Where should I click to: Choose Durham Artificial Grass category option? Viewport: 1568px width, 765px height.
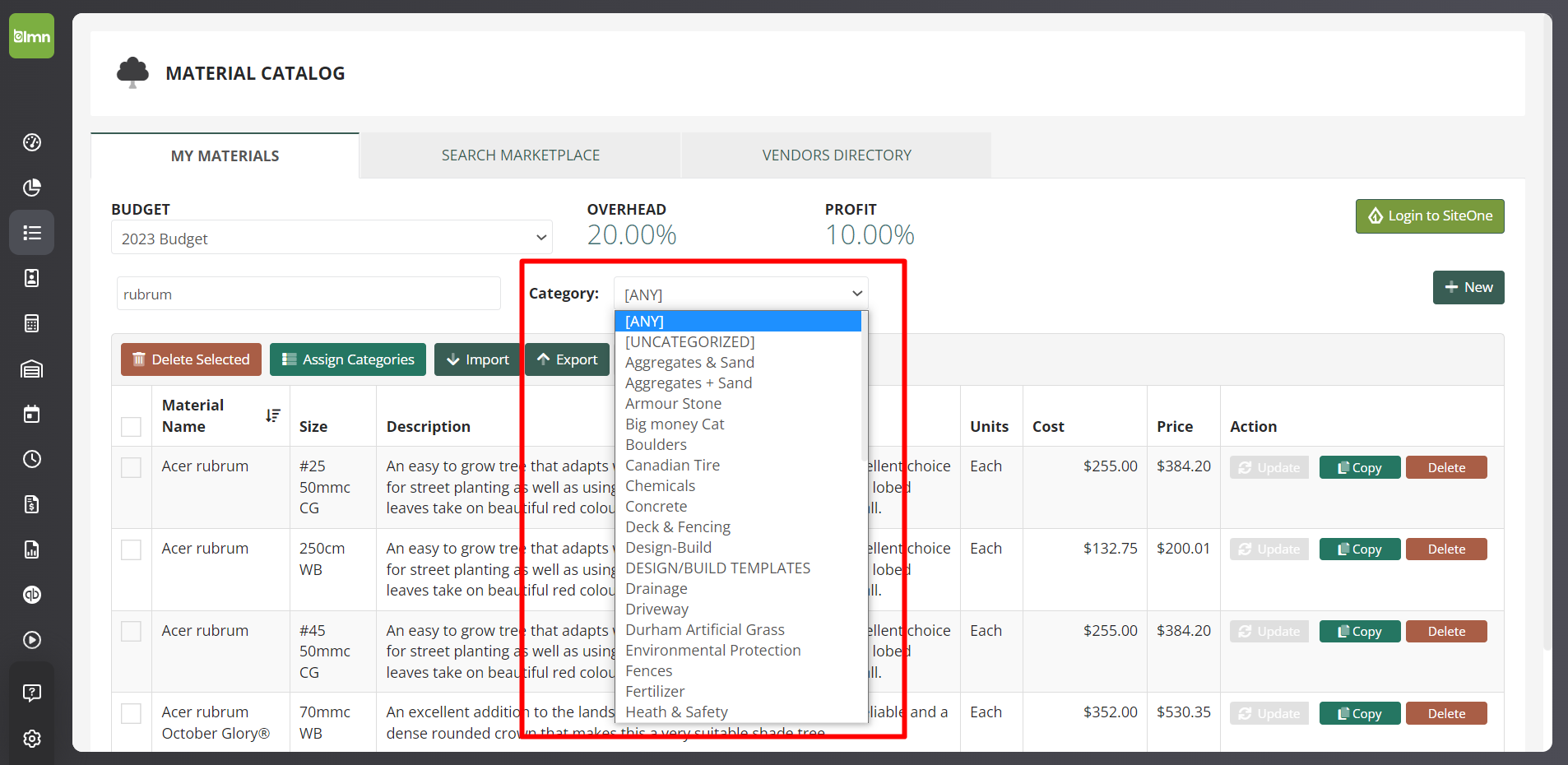pyautogui.click(x=738, y=629)
